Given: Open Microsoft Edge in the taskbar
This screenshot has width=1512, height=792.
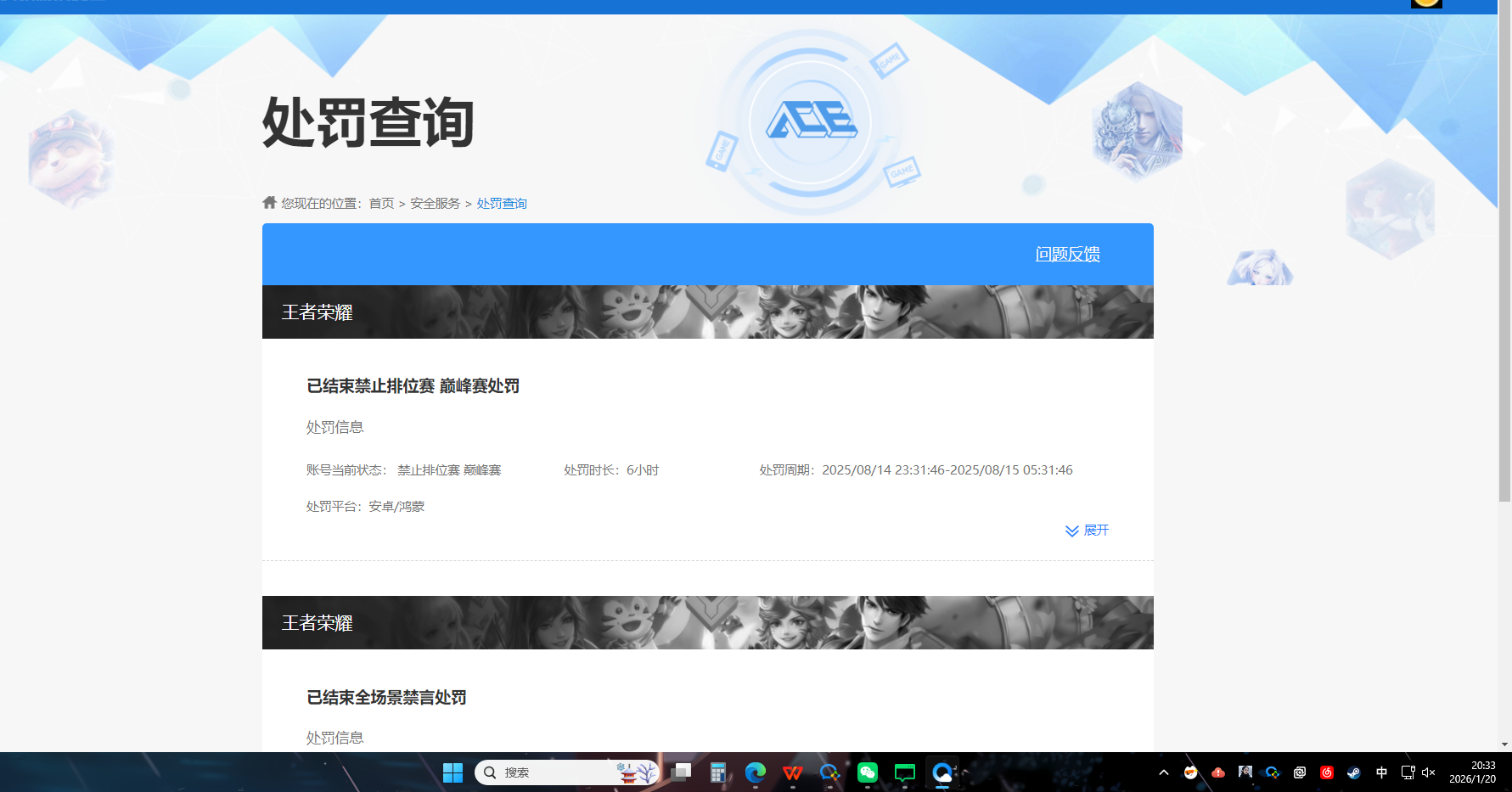Looking at the screenshot, I should coord(755,773).
